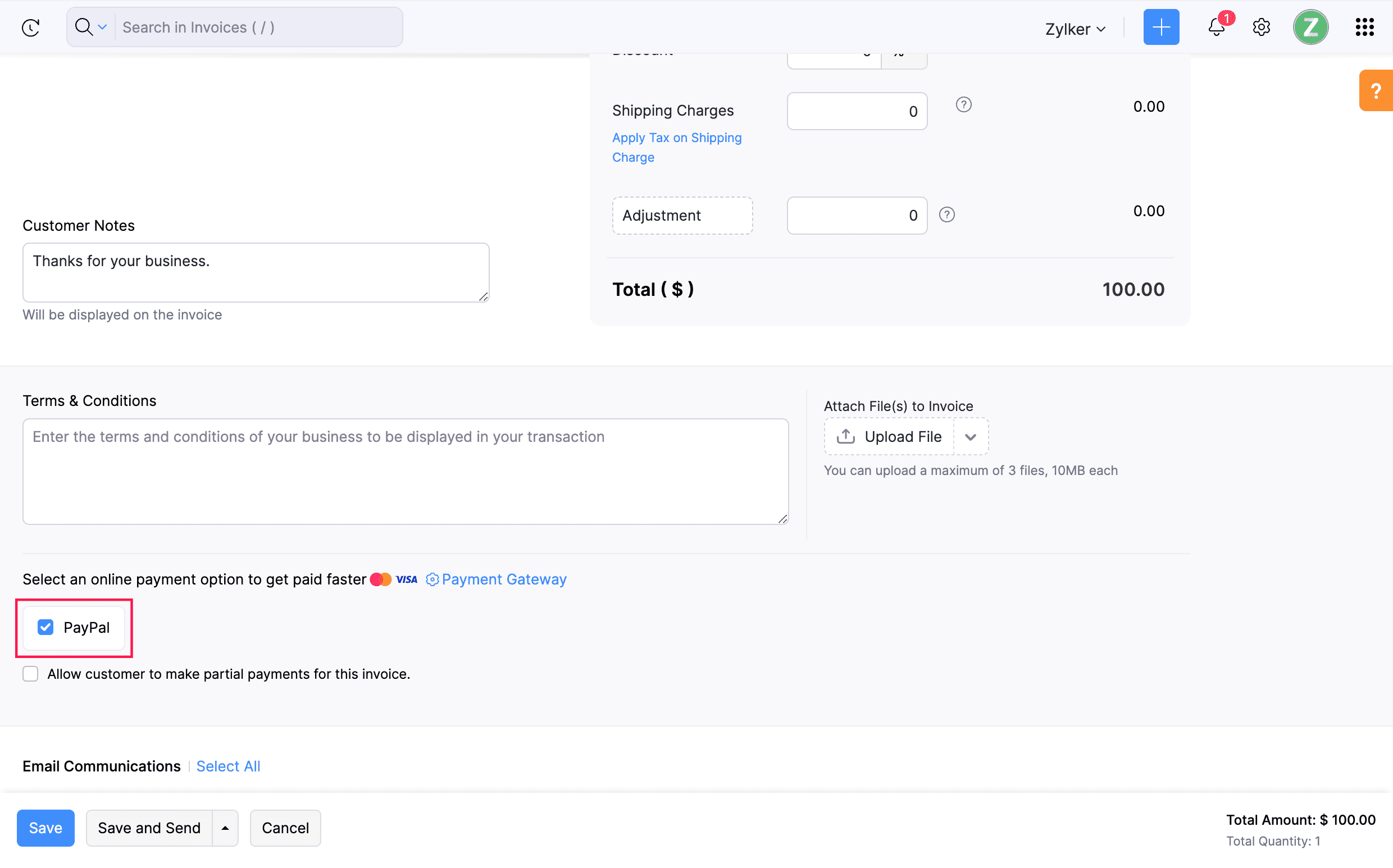Click Cancel to discard invoice
This screenshot has width=1393, height=868.
[285, 828]
